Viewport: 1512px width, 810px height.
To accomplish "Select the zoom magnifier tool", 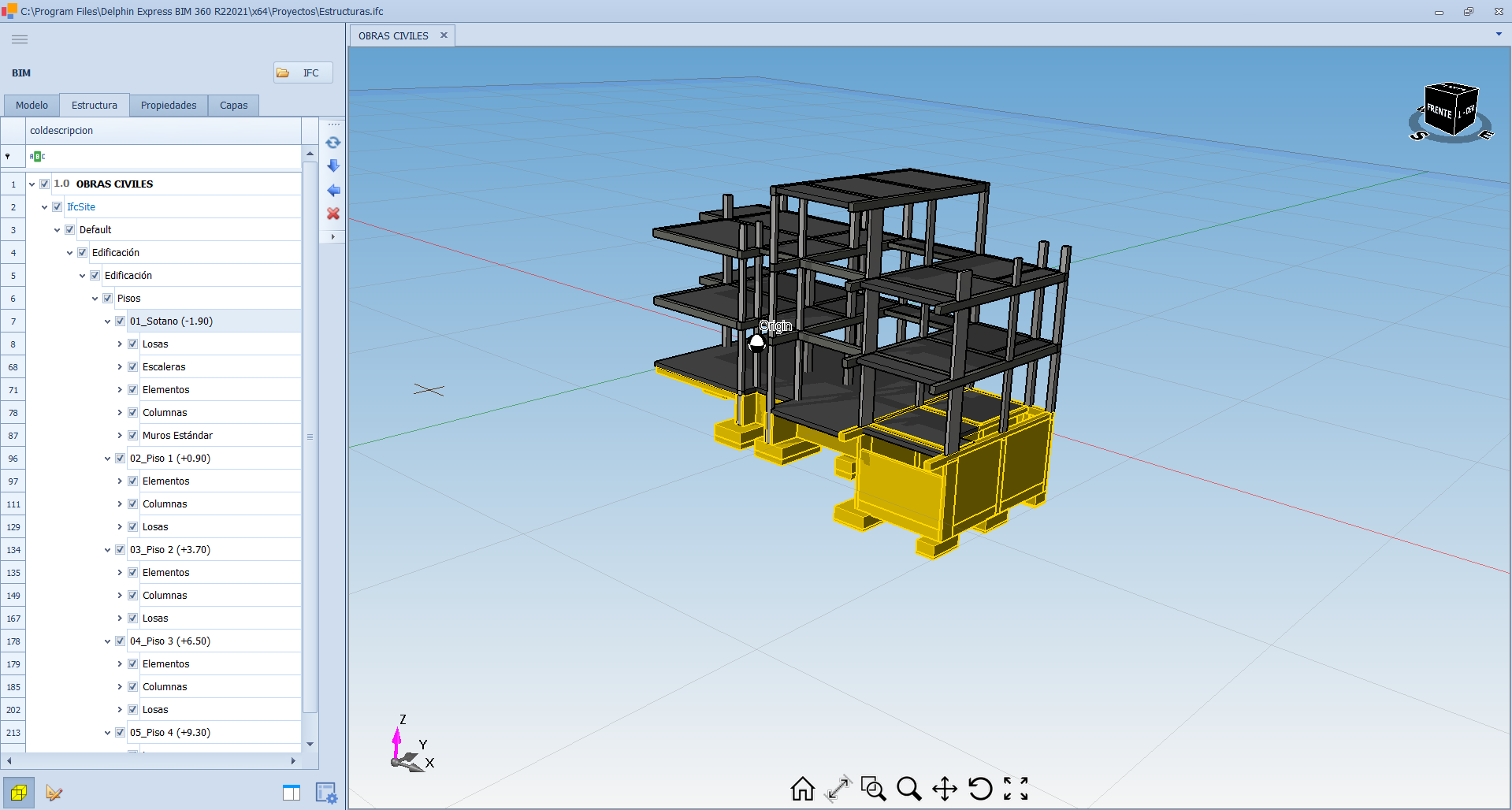I will (x=908, y=788).
